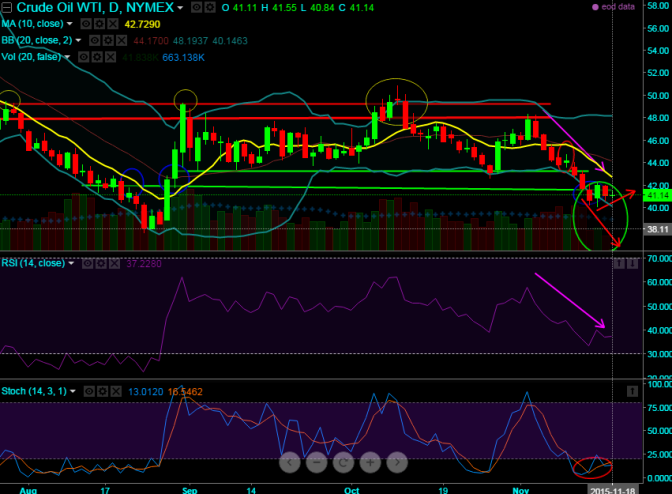This screenshot has height=494, width=672.
Task: Click the RSI value 37.2280
Action: tap(144, 263)
